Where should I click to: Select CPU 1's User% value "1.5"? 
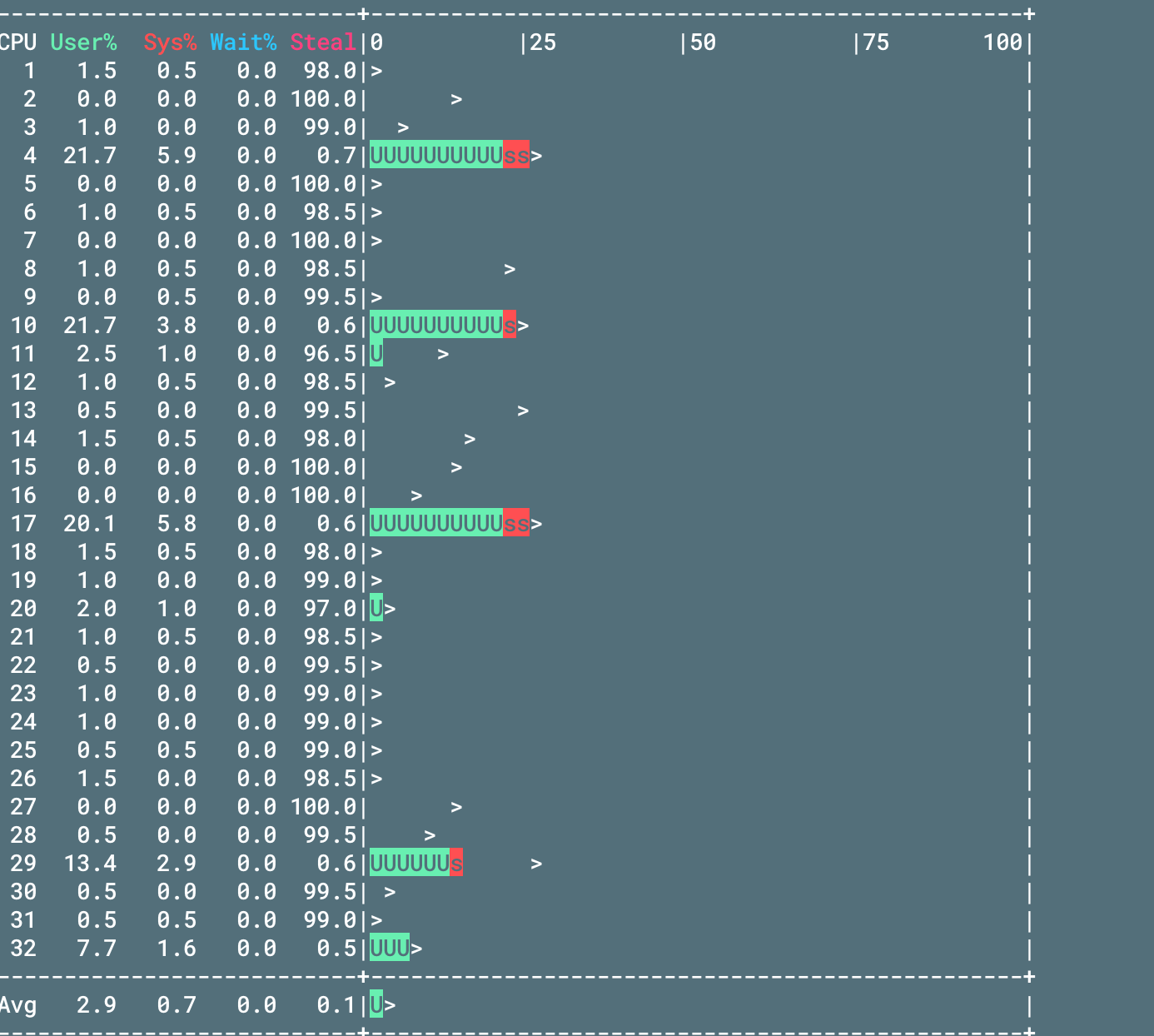tap(97, 71)
